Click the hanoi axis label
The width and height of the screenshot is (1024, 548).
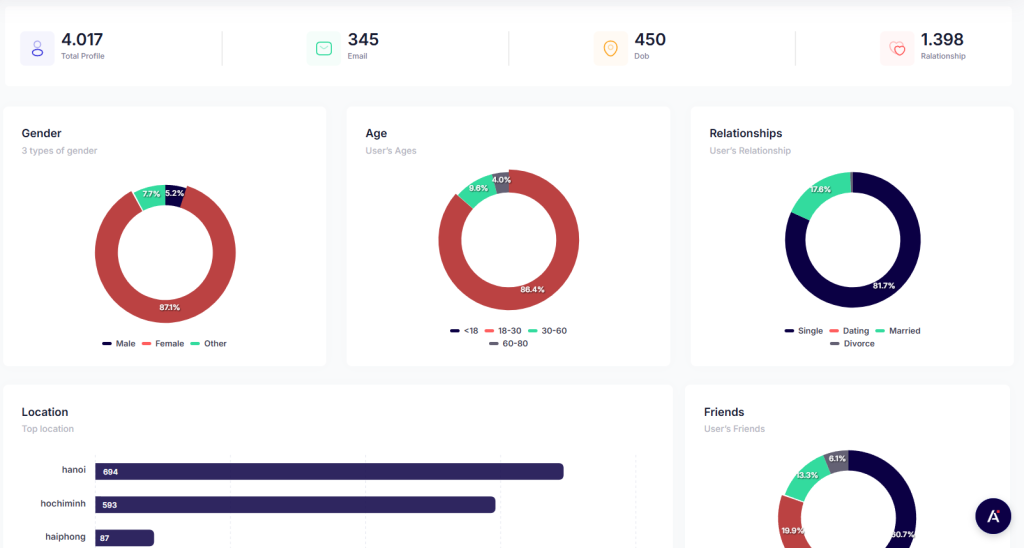pos(74,470)
